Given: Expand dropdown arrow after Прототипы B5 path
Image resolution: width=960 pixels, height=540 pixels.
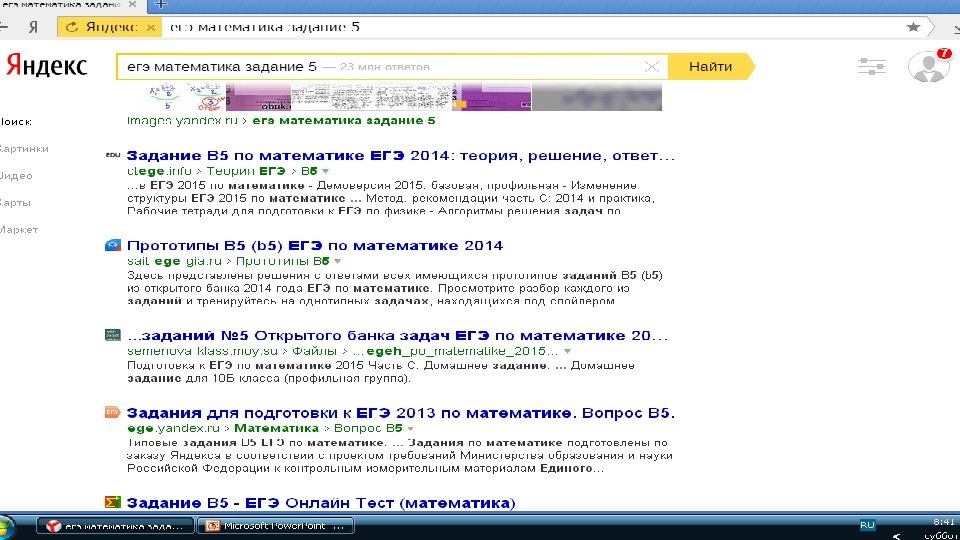Looking at the screenshot, I should point(337,261).
